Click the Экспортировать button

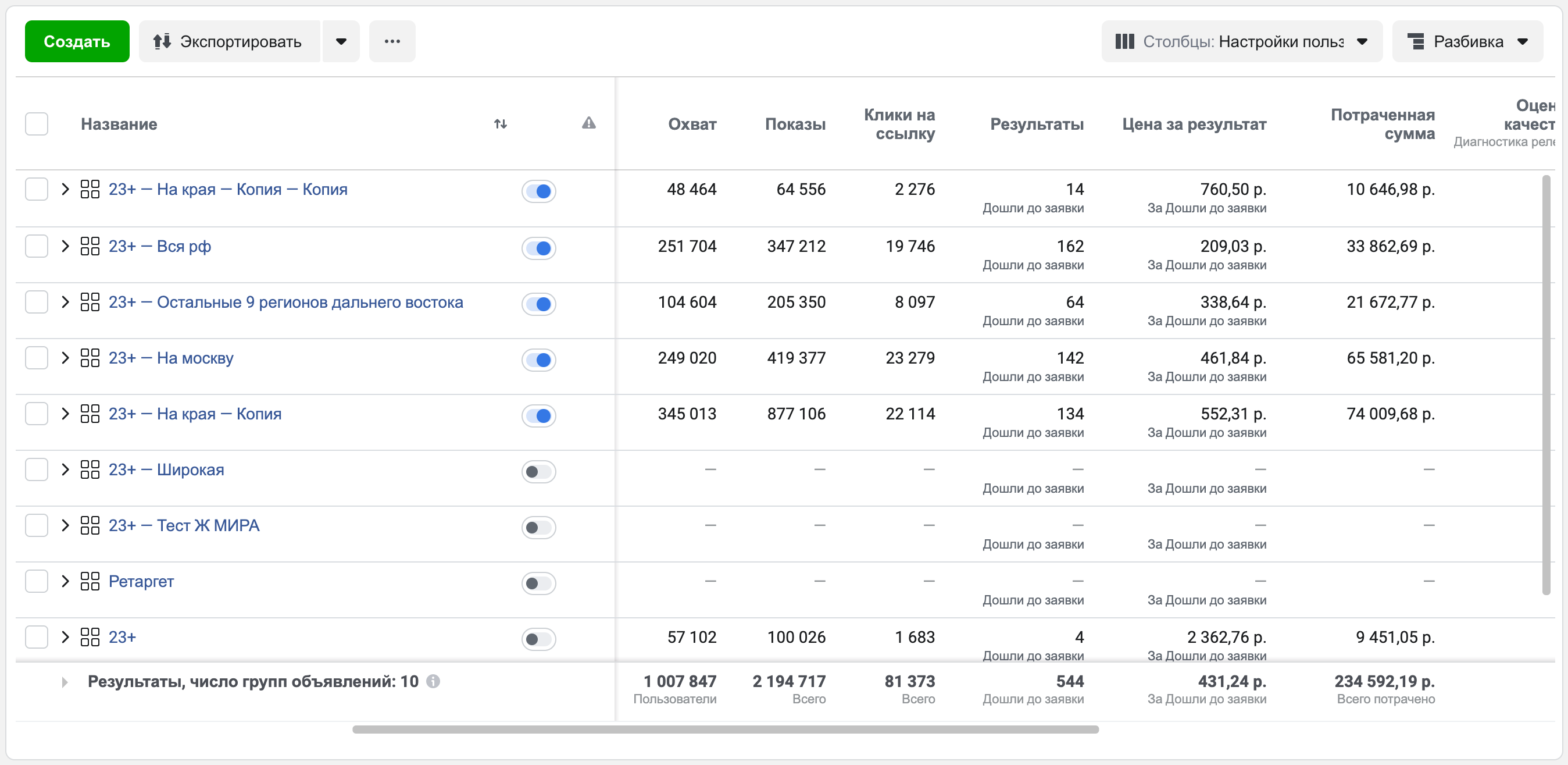(x=229, y=41)
